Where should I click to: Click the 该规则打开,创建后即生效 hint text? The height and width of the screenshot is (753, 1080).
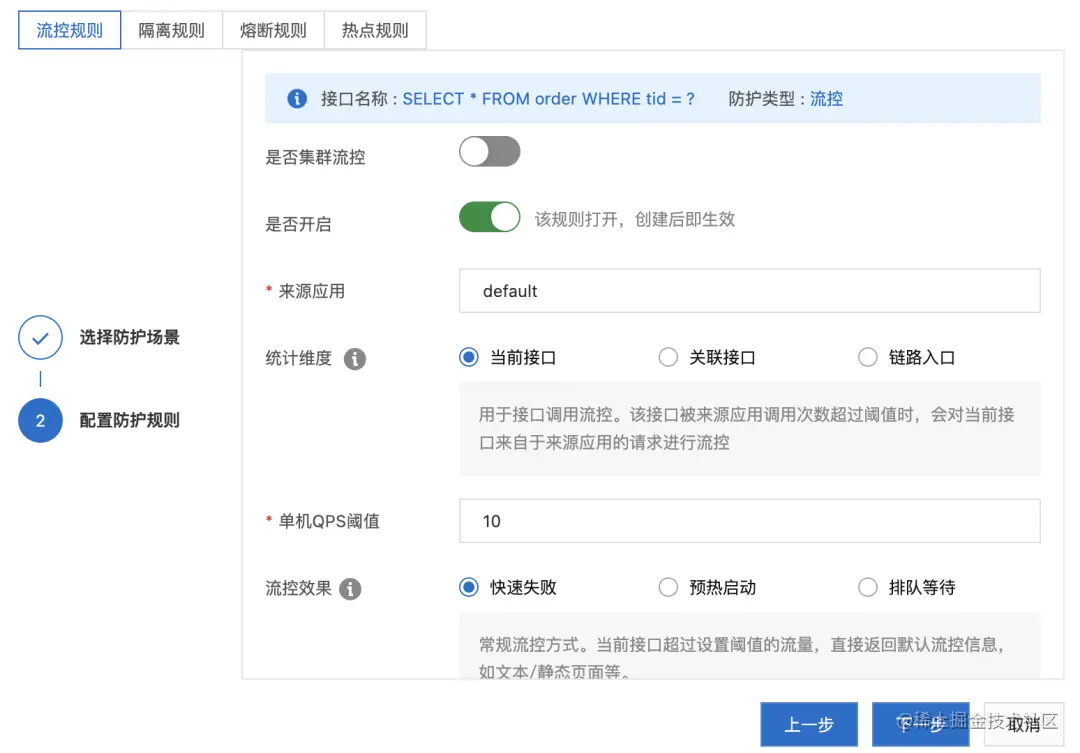(635, 219)
